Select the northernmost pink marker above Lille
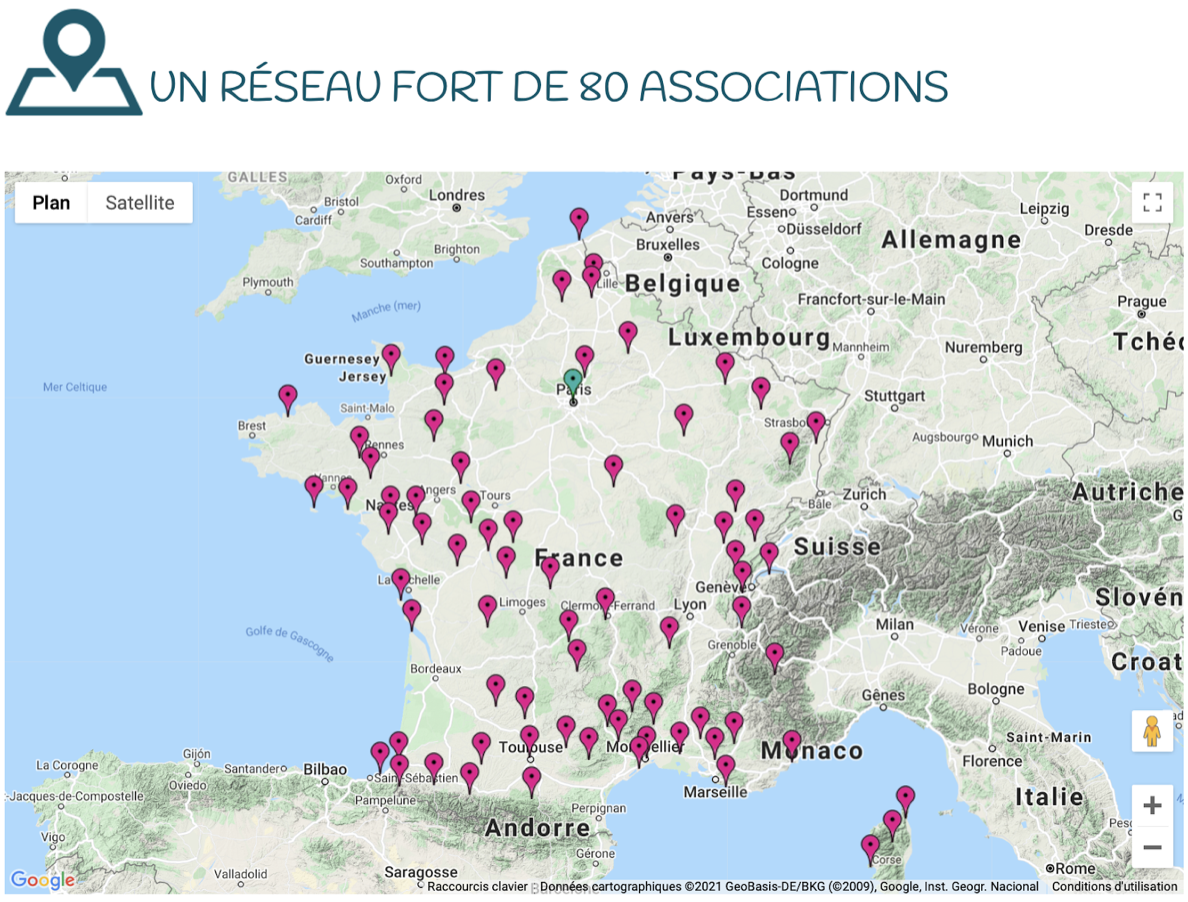1188x902 pixels. coord(579,221)
